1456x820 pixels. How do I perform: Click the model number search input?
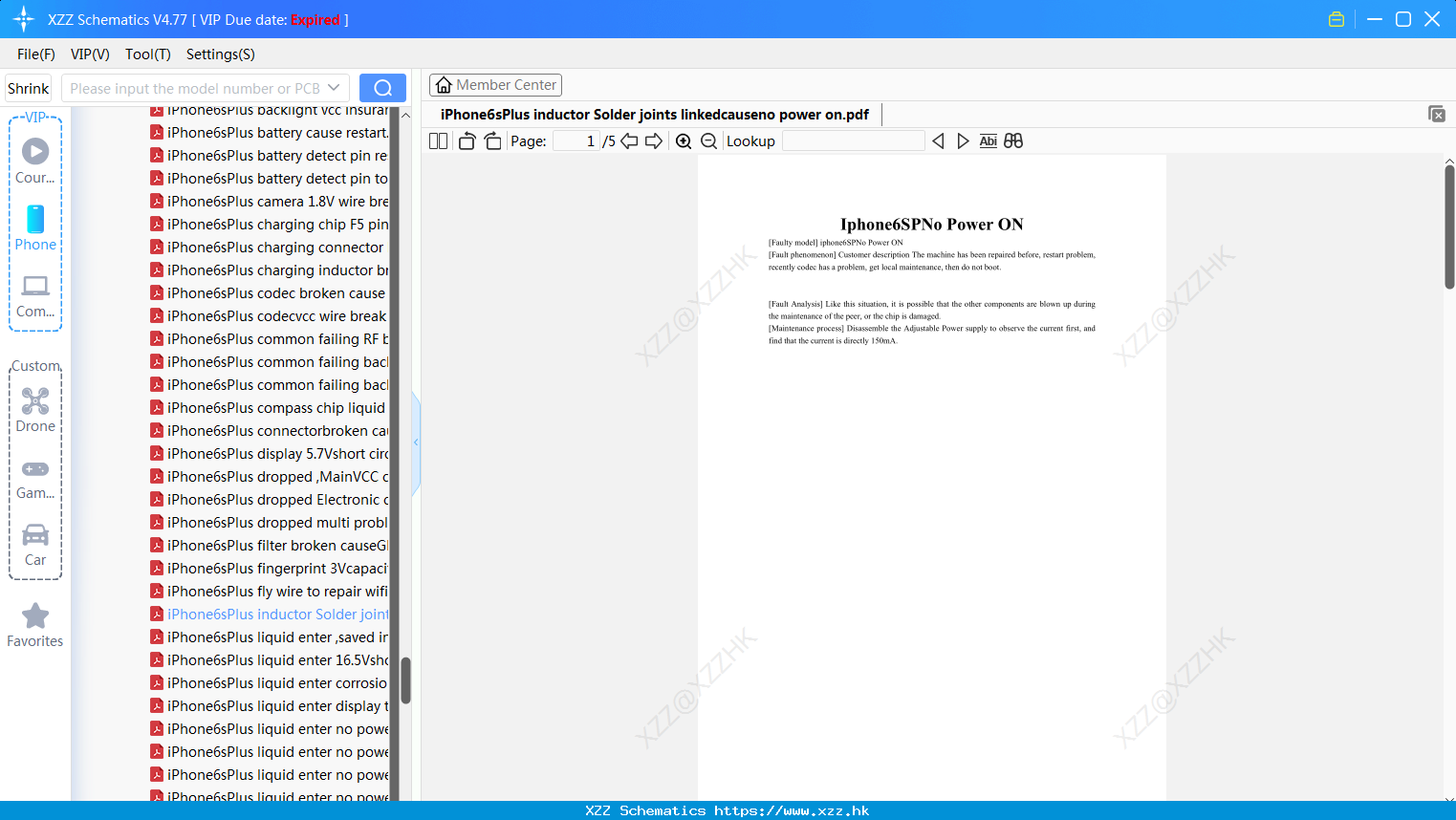195,88
